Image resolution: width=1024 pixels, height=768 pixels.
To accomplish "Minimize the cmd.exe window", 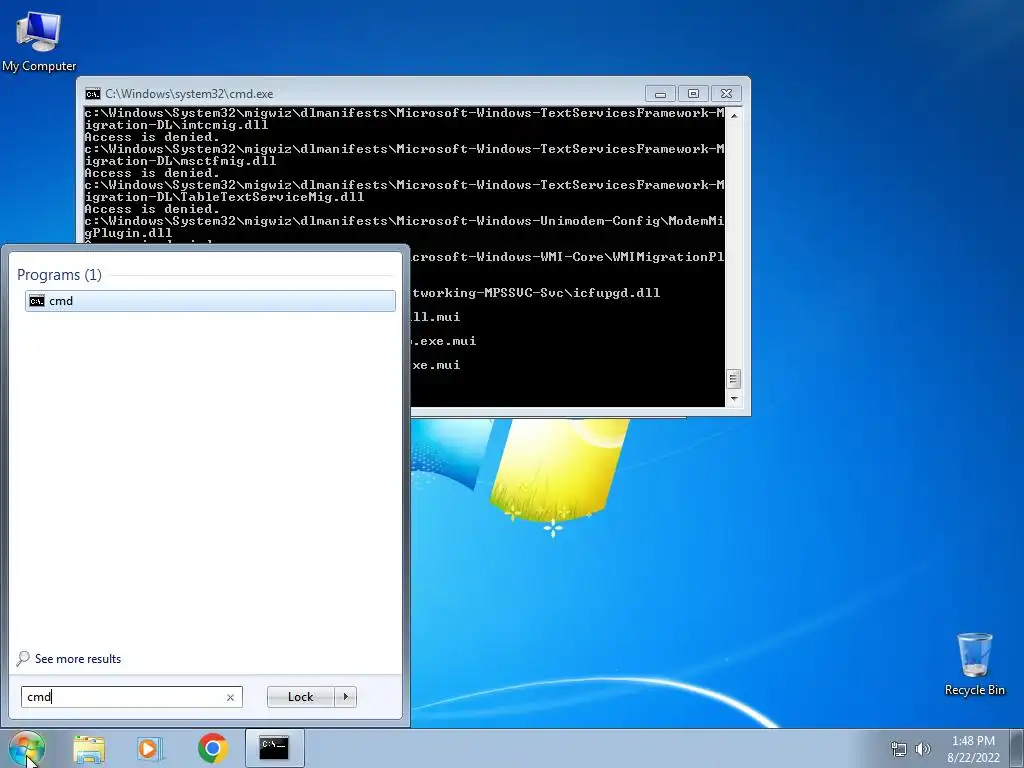I will [x=660, y=94].
